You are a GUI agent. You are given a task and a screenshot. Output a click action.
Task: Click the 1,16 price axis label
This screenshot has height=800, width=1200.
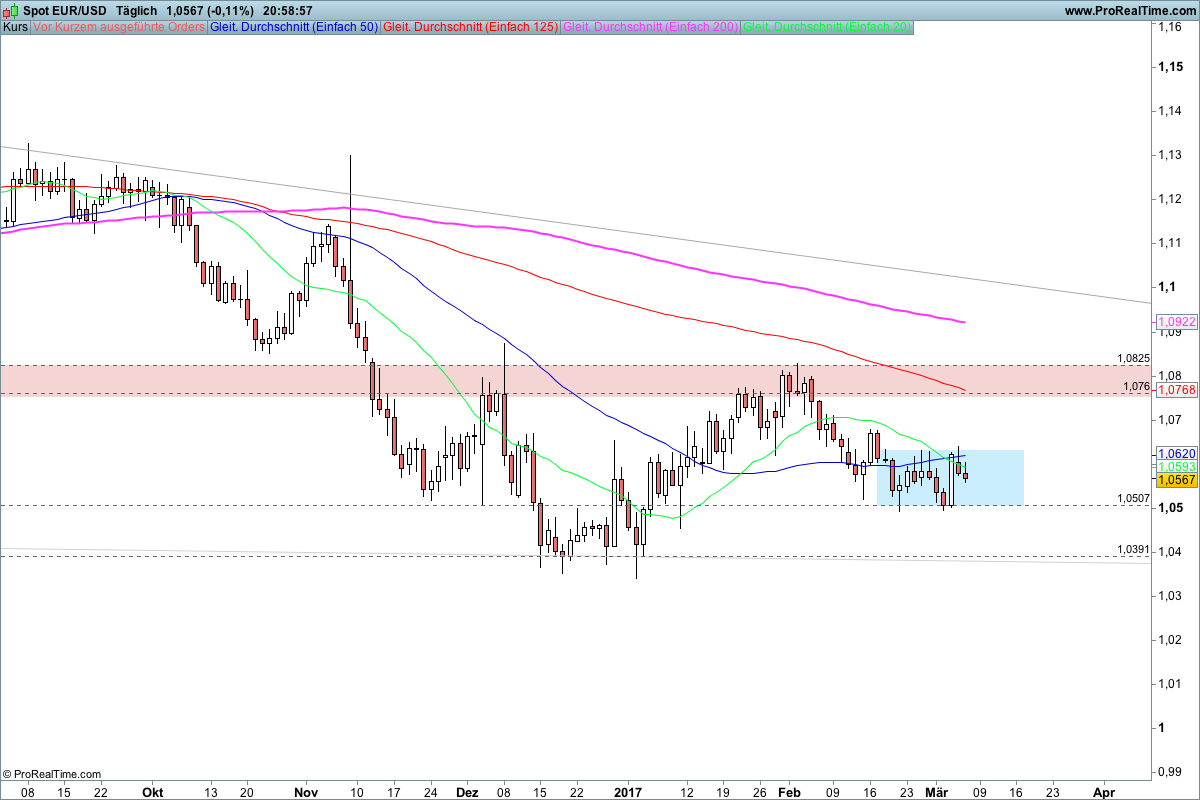[x=1169, y=27]
